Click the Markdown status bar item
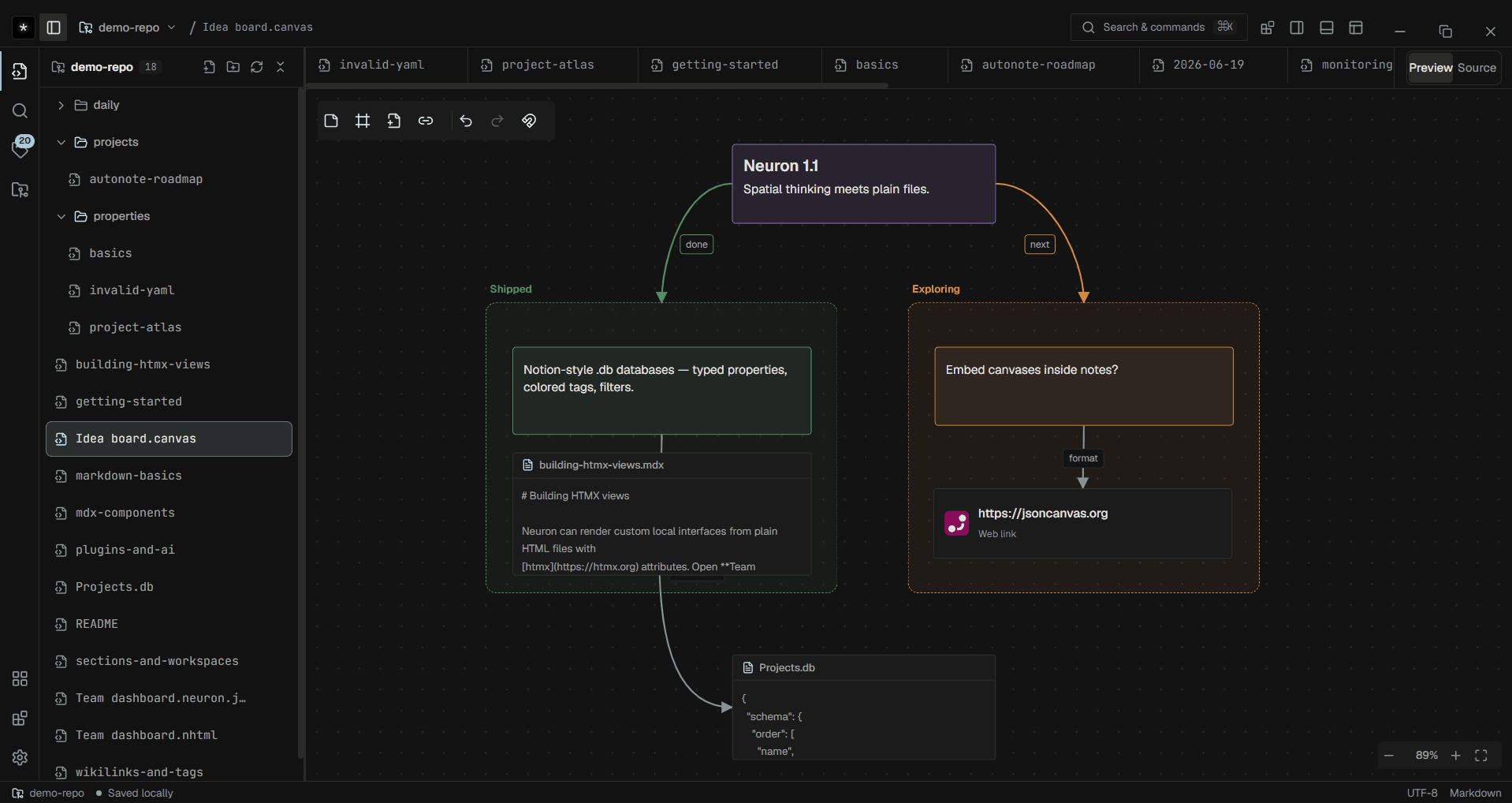The height and width of the screenshot is (803, 1512). tap(1475, 793)
